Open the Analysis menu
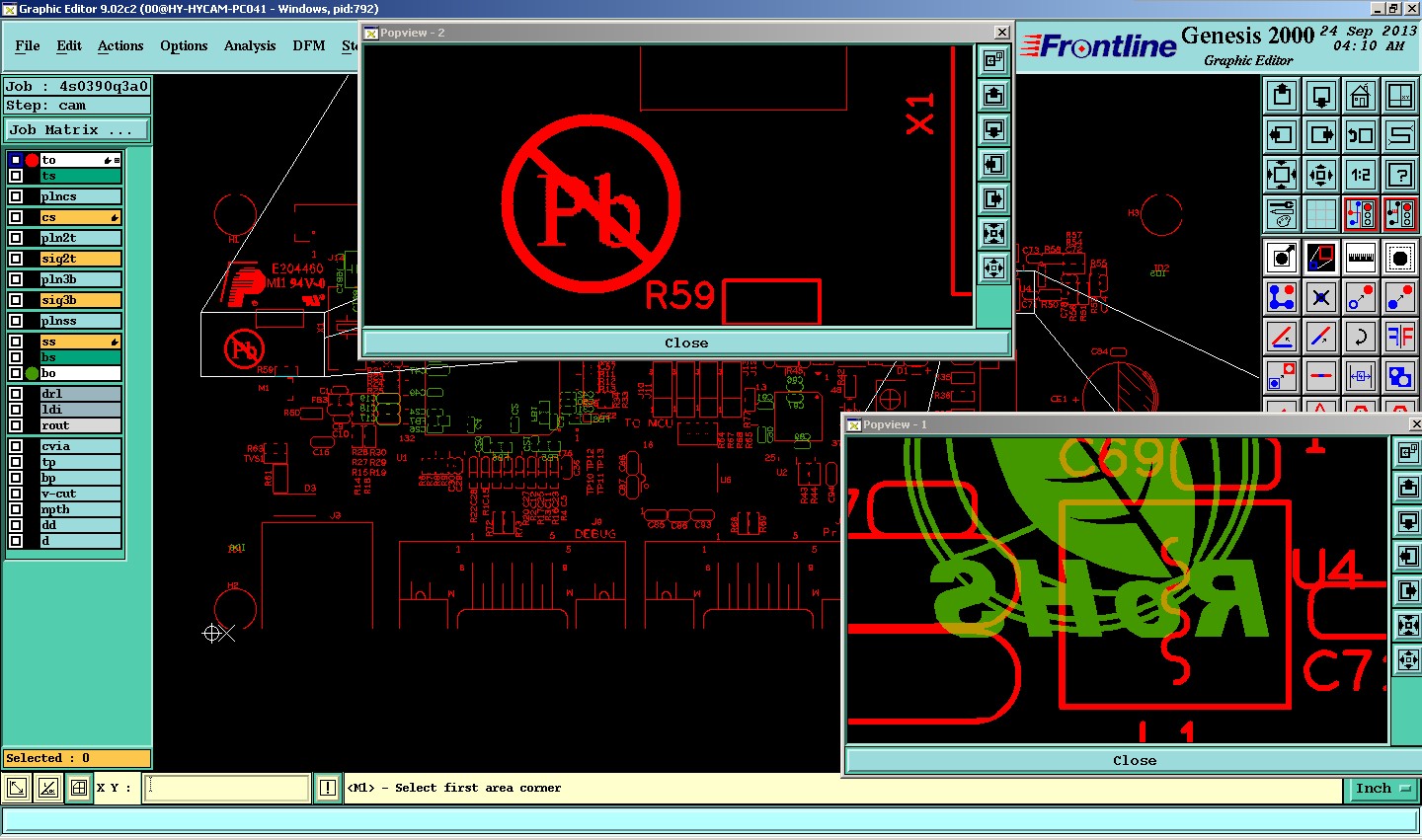 coord(250,45)
